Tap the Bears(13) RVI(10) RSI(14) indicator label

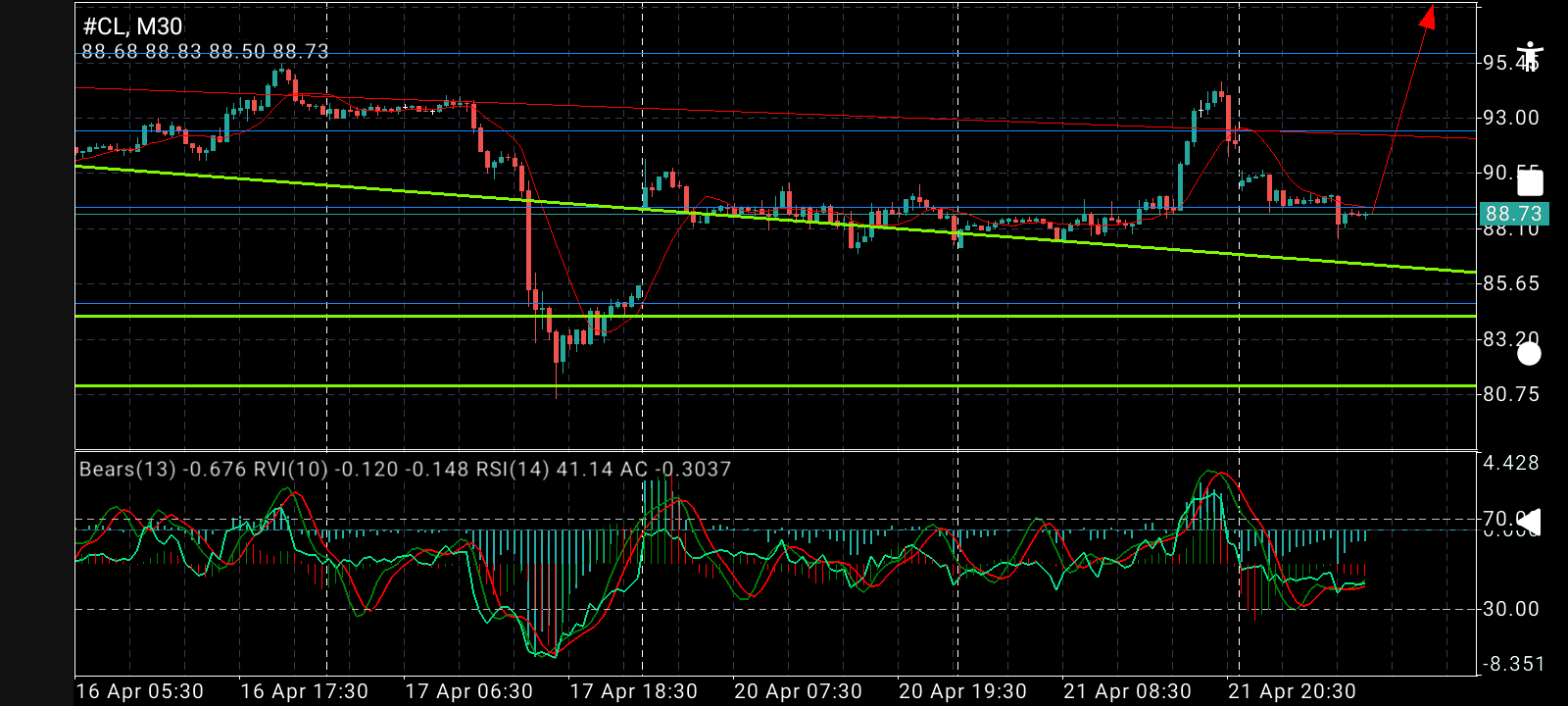[405, 469]
